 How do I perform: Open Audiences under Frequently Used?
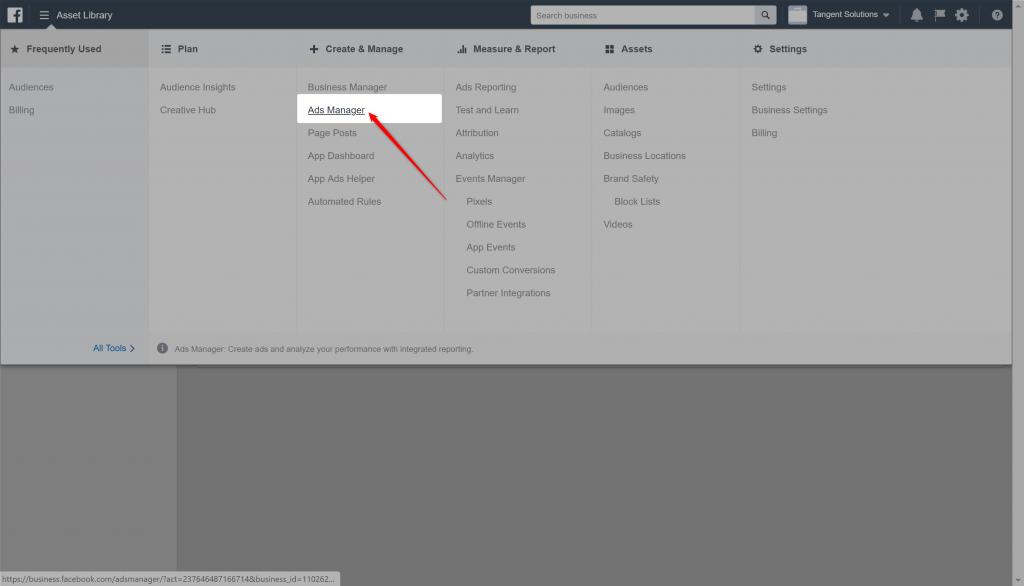point(31,87)
